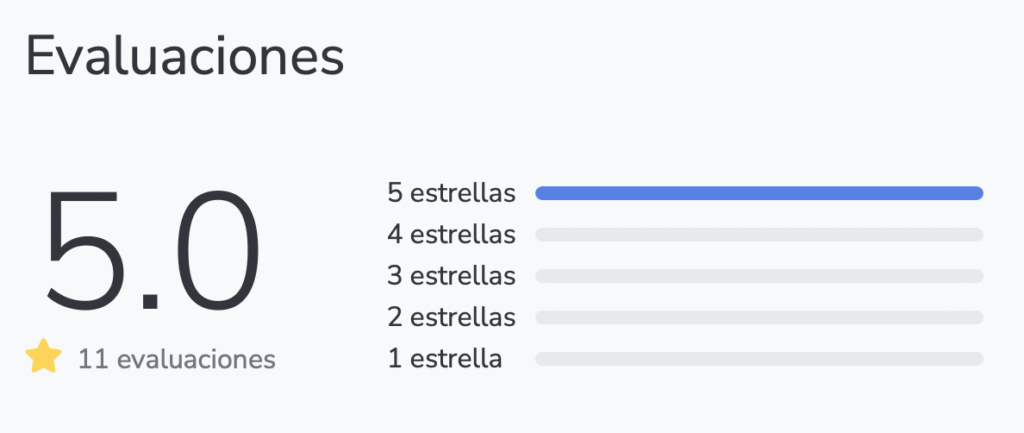Click the word 'evaluaciones' next to 11
Screen dimensions: 1024x433
point(196,359)
